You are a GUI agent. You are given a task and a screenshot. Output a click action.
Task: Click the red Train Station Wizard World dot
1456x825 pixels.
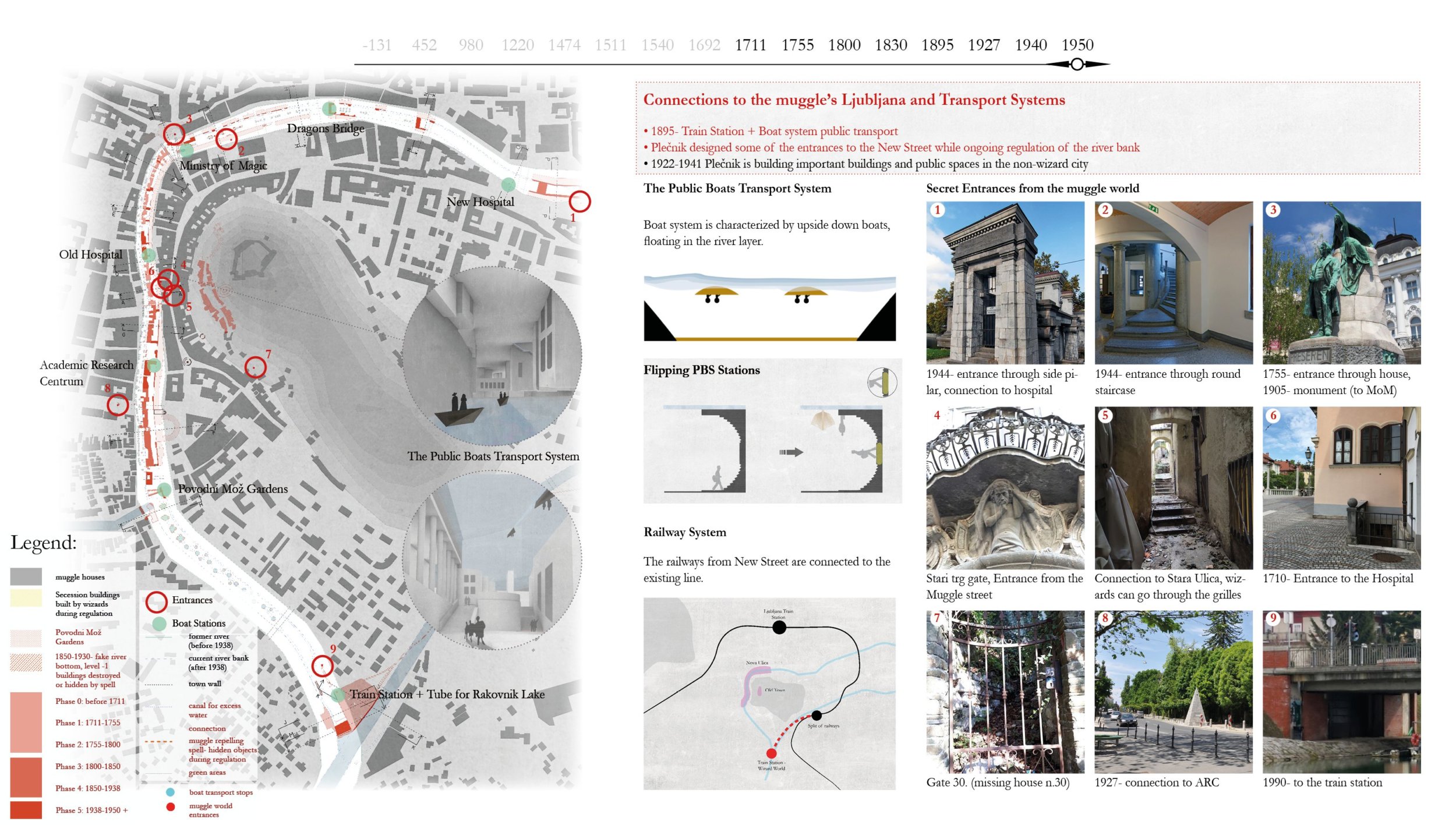(771, 753)
